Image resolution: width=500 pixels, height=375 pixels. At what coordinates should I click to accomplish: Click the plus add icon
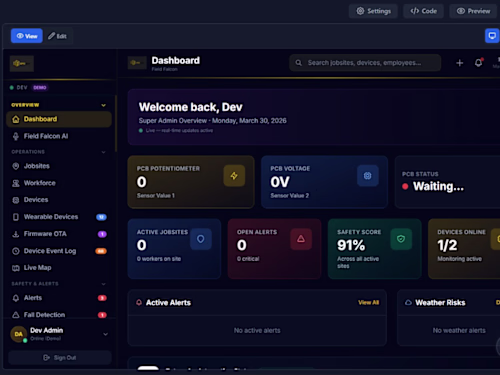pyautogui.click(x=460, y=63)
